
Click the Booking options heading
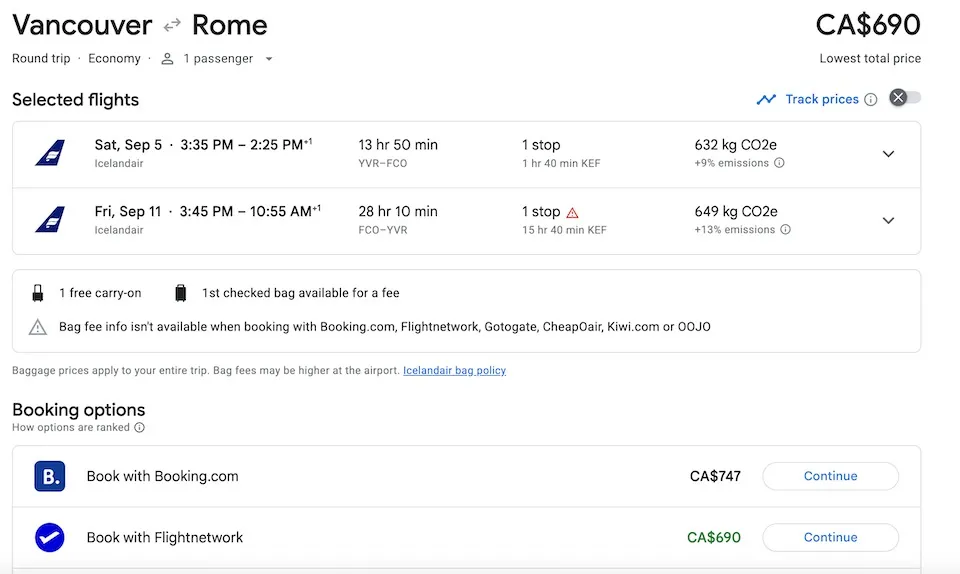click(x=78, y=410)
